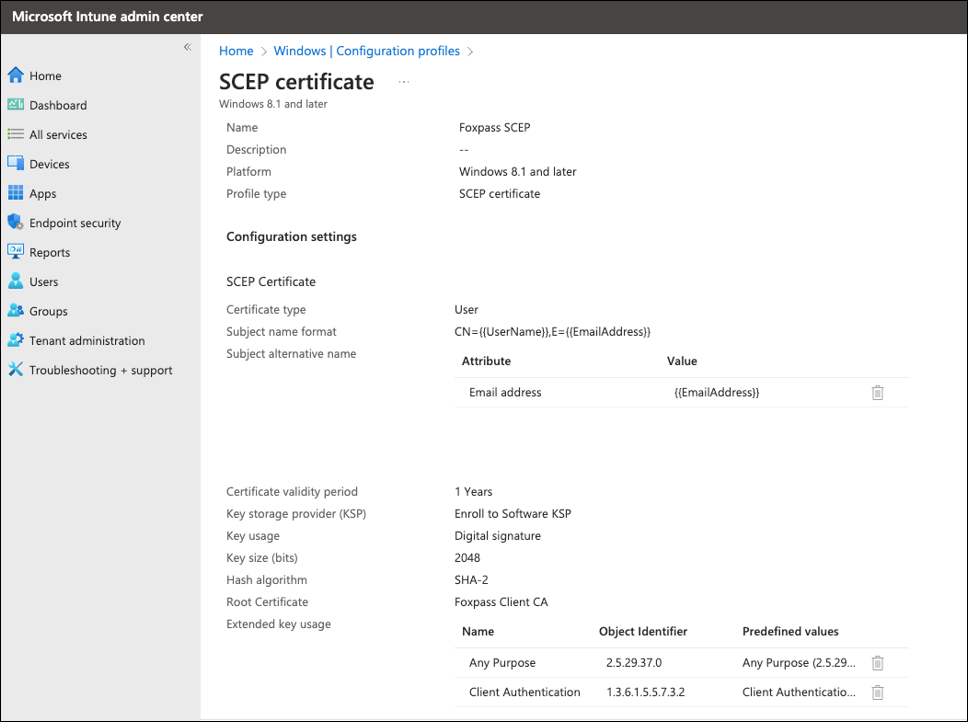The image size is (968, 722).
Task: Open All services in the sidebar
Action: pos(58,135)
